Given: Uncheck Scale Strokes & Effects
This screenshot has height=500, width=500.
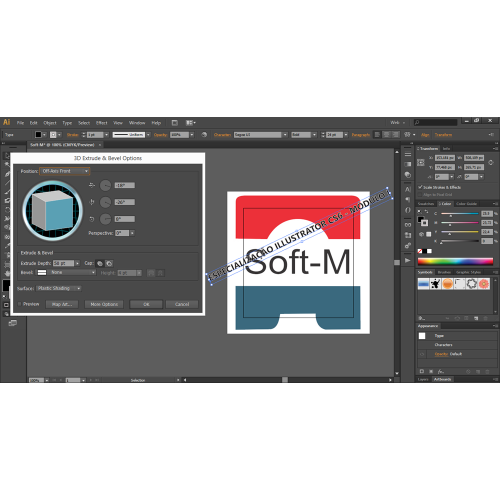Looking at the screenshot, I should 420,187.
